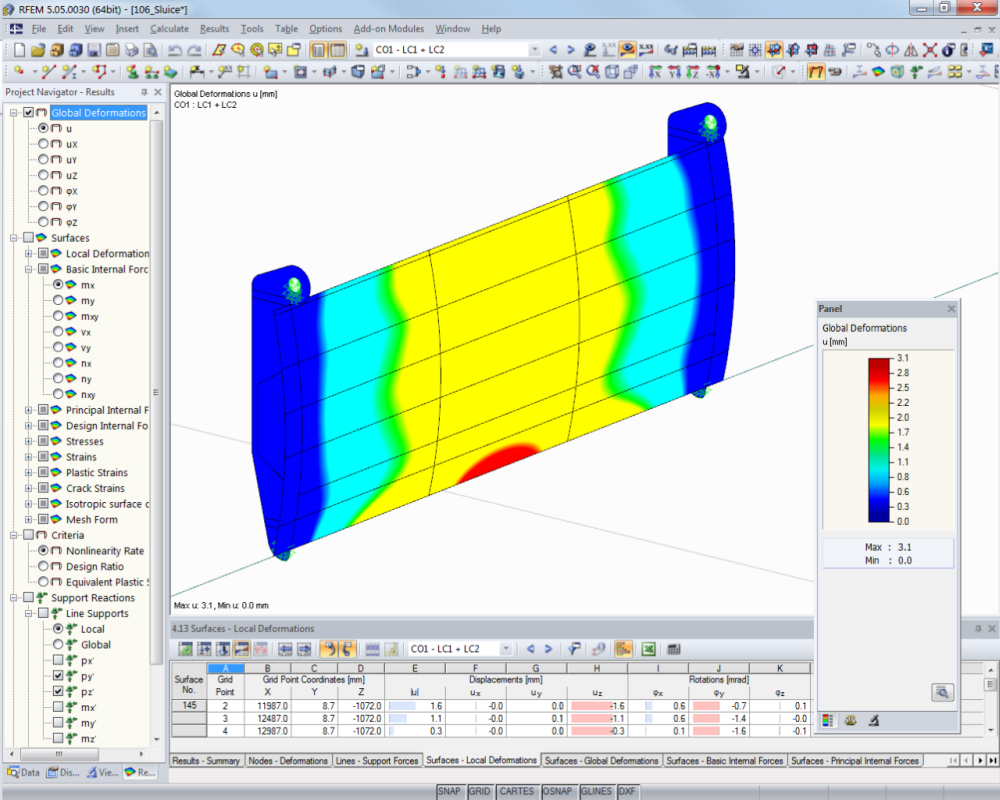The height and width of the screenshot is (800, 1000).
Task: Open the Tools menu
Action: pyautogui.click(x=252, y=29)
